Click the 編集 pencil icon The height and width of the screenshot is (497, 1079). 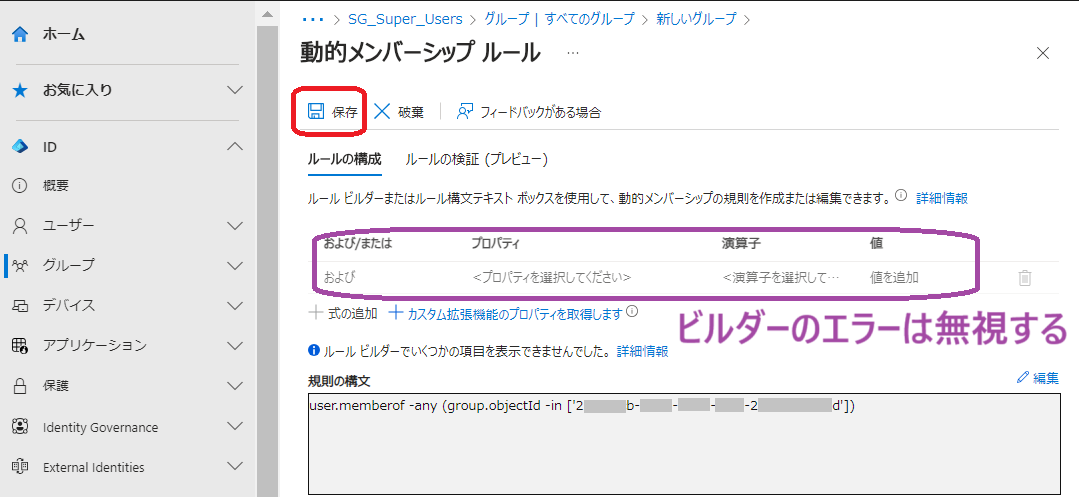(1023, 377)
